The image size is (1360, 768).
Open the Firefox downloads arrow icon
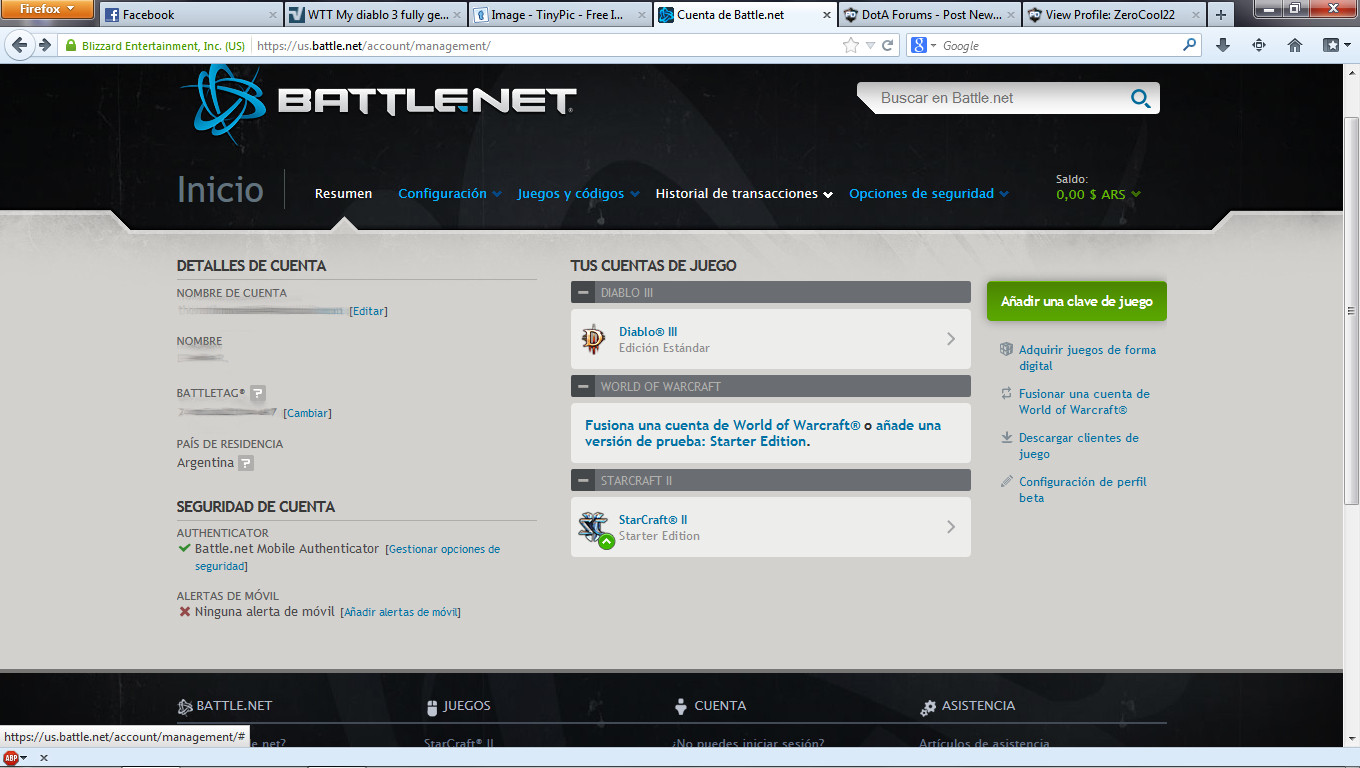click(1223, 45)
